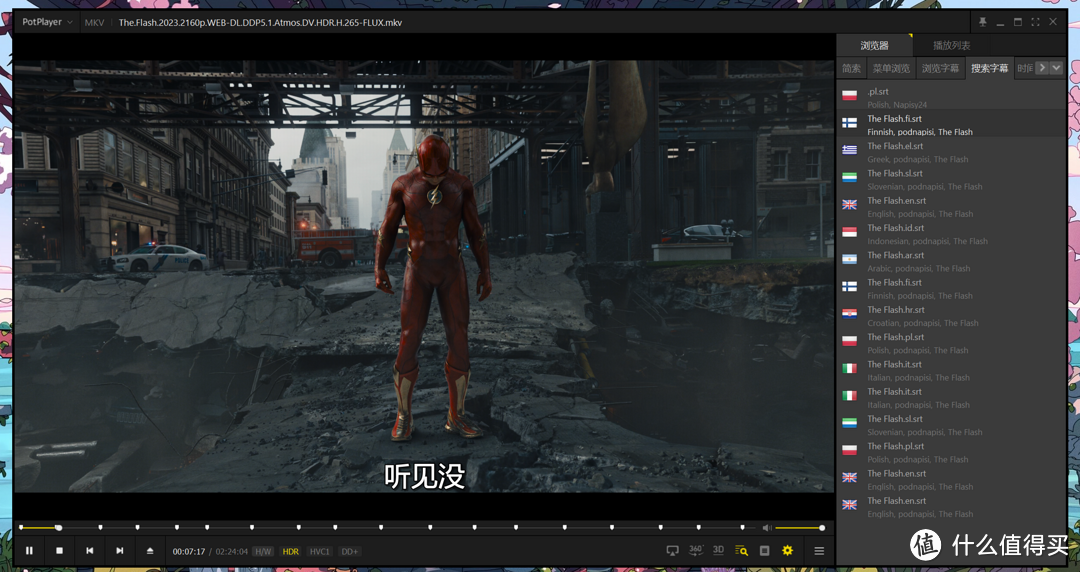Toggle 360 degree video mode icon
The height and width of the screenshot is (572, 1080).
pos(696,550)
